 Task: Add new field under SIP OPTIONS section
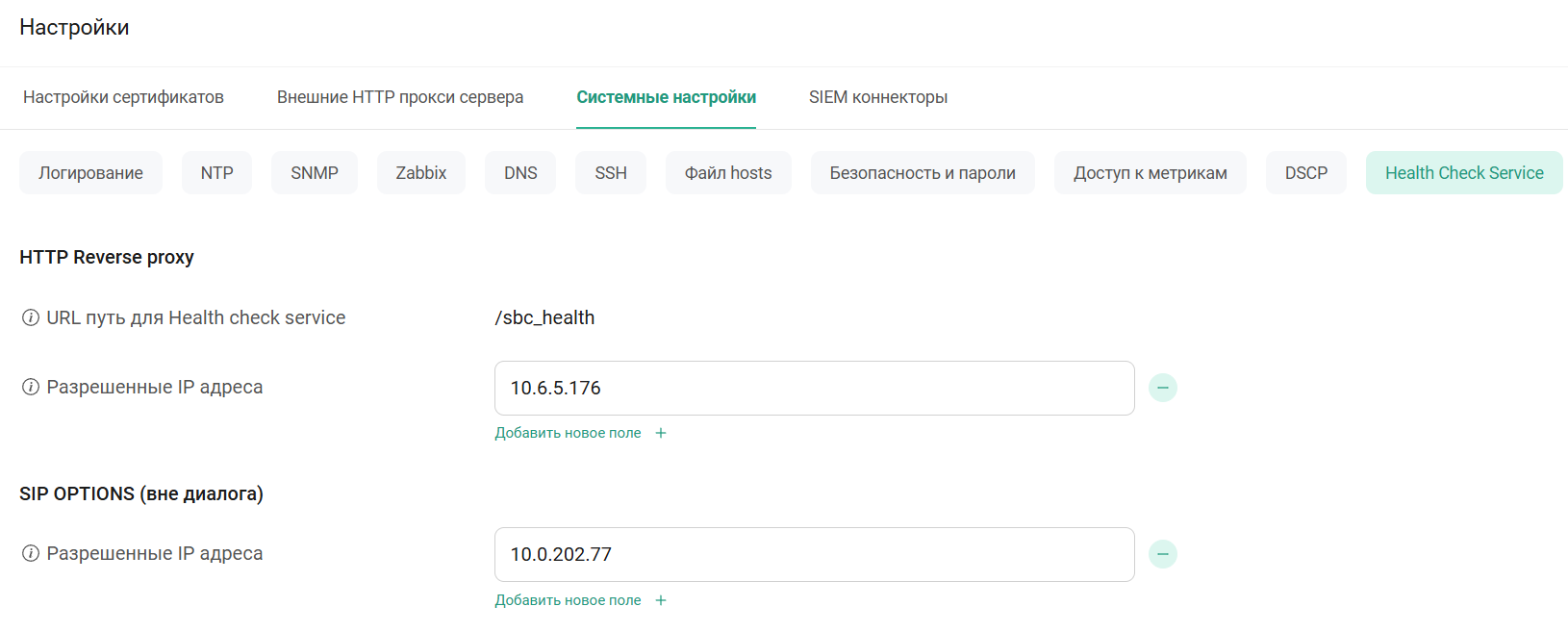pos(580,600)
